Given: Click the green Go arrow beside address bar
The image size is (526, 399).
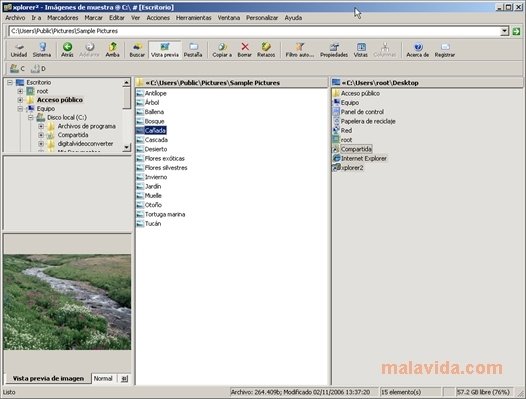Looking at the screenshot, I should [x=516, y=31].
